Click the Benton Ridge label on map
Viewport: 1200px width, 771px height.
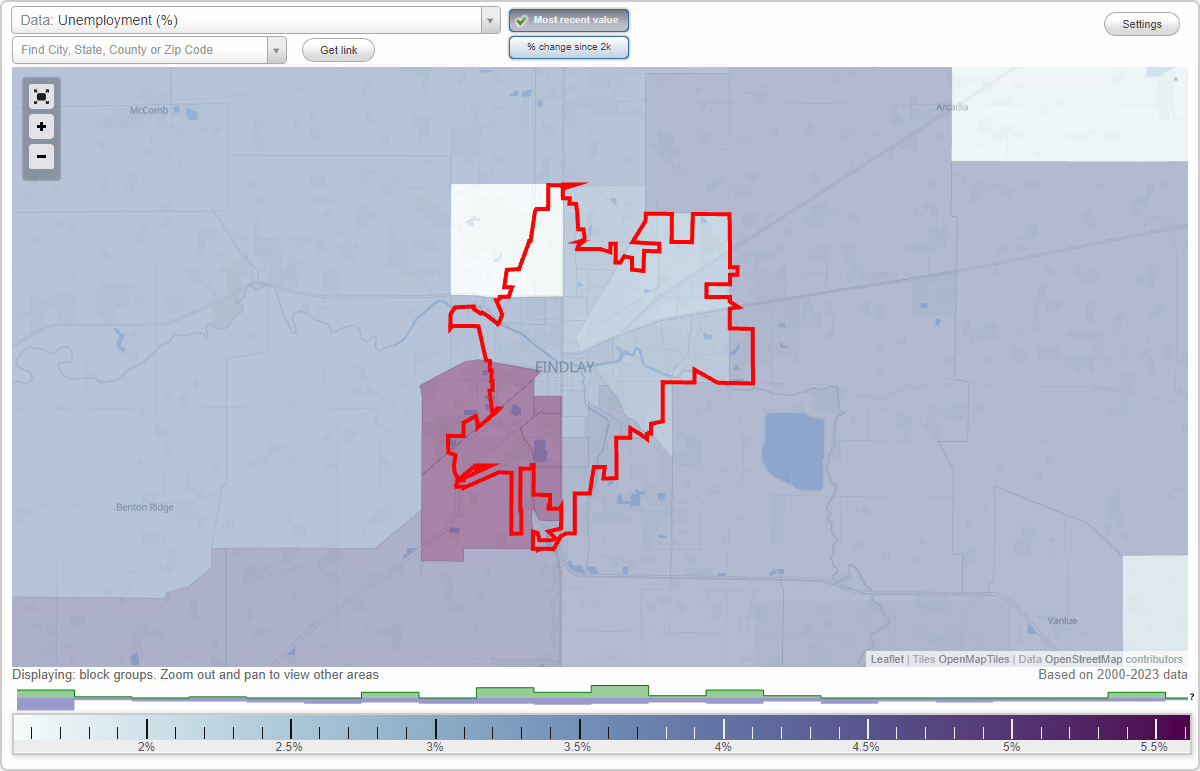[x=145, y=507]
